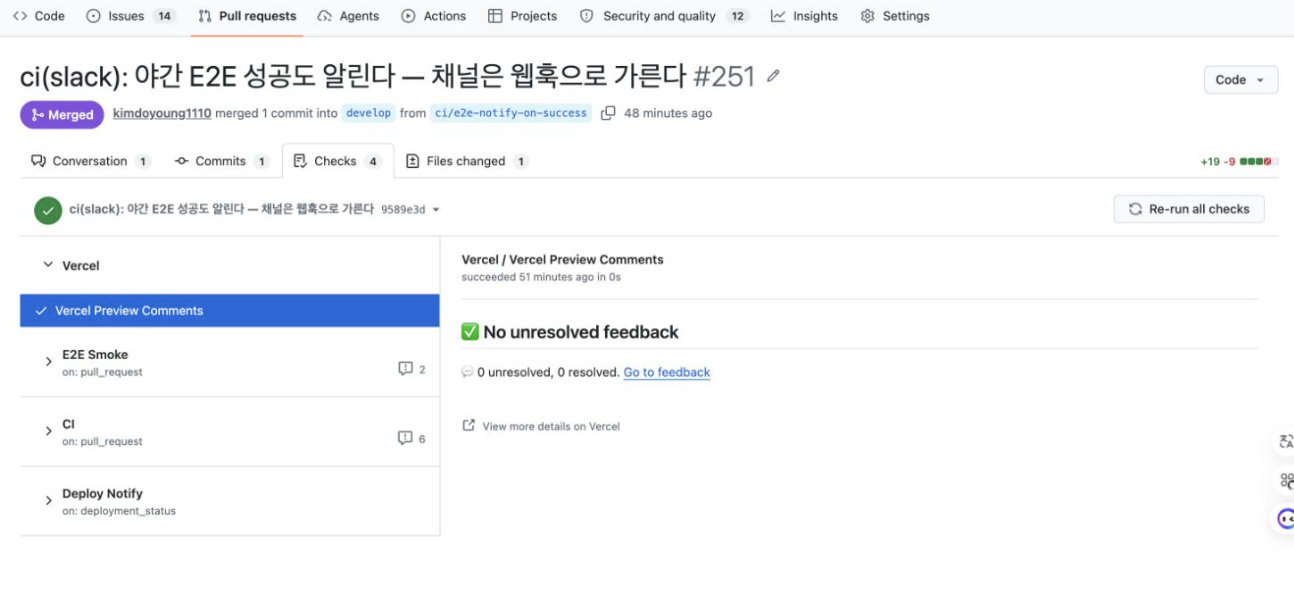Click the No unresolved feedback heading

coord(581,332)
